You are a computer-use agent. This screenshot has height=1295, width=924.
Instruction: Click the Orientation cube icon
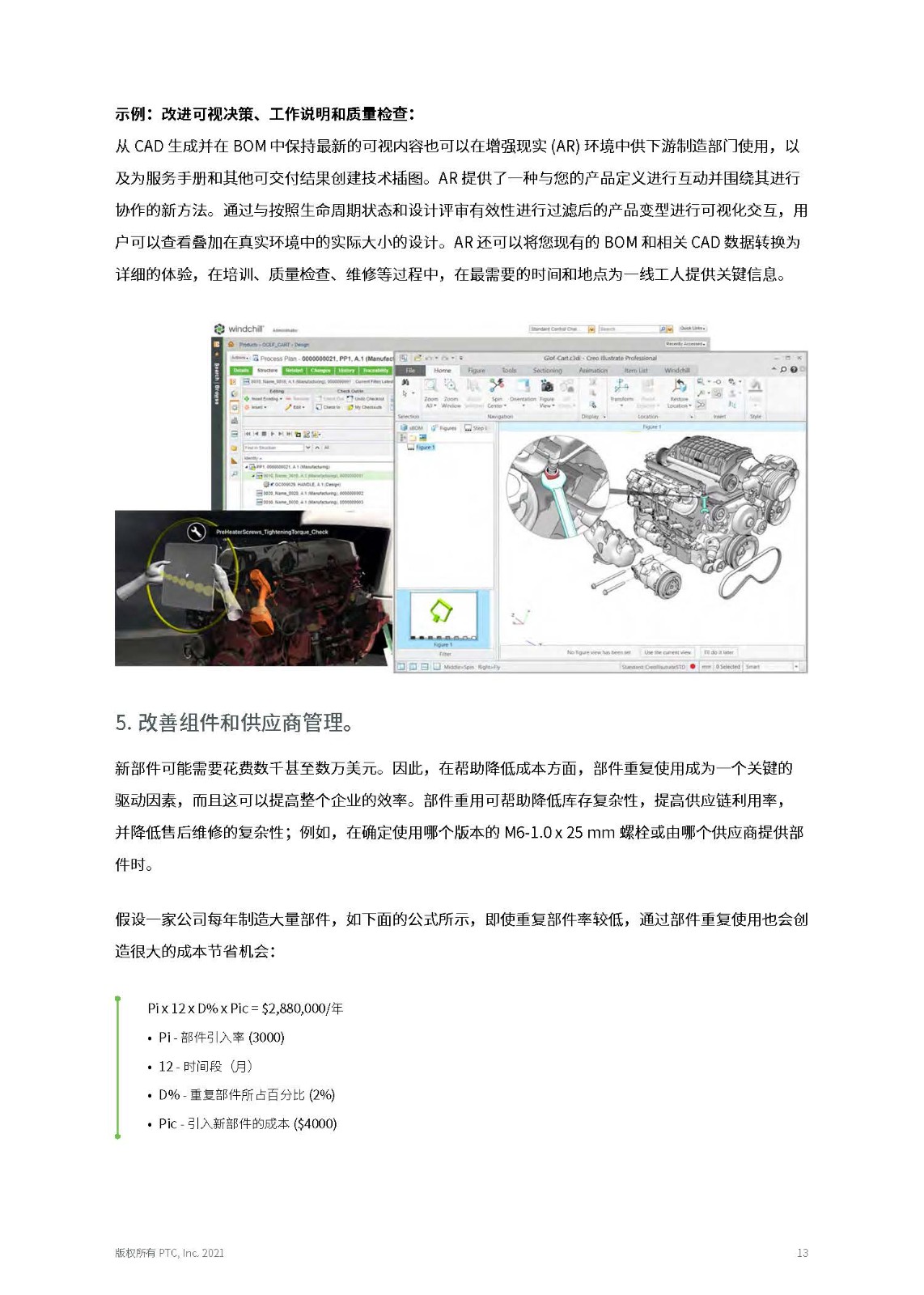click(x=523, y=386)
